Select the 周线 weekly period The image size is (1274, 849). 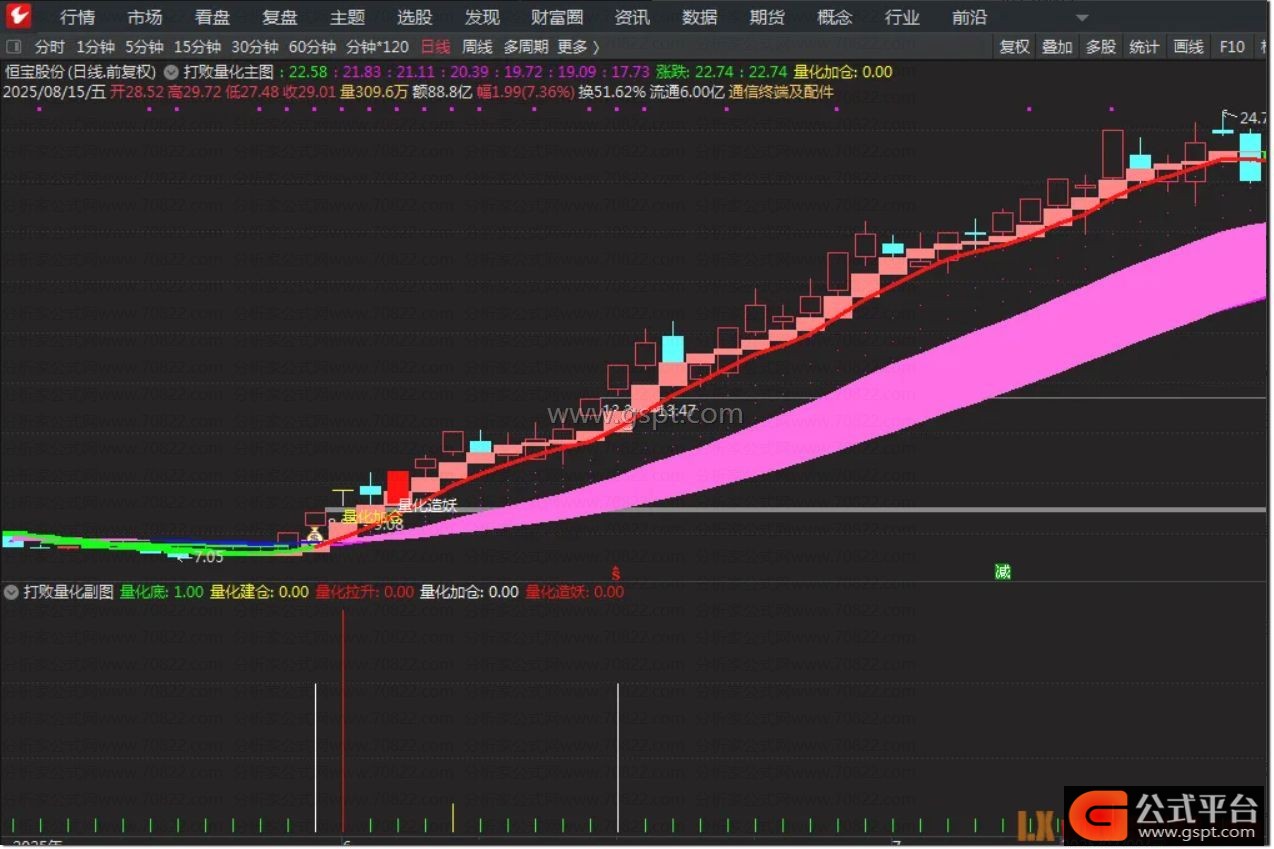pyautogui.click(x=477, y=47)
